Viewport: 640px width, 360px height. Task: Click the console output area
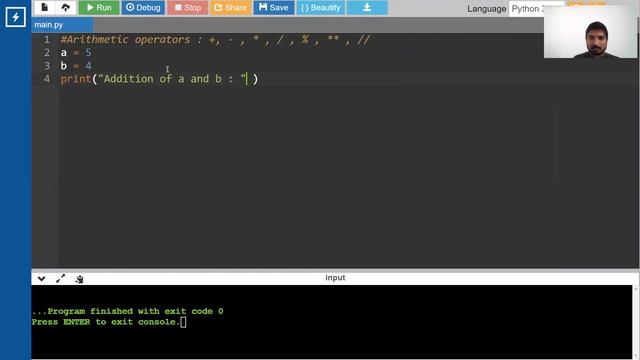(x=332, y=322)
